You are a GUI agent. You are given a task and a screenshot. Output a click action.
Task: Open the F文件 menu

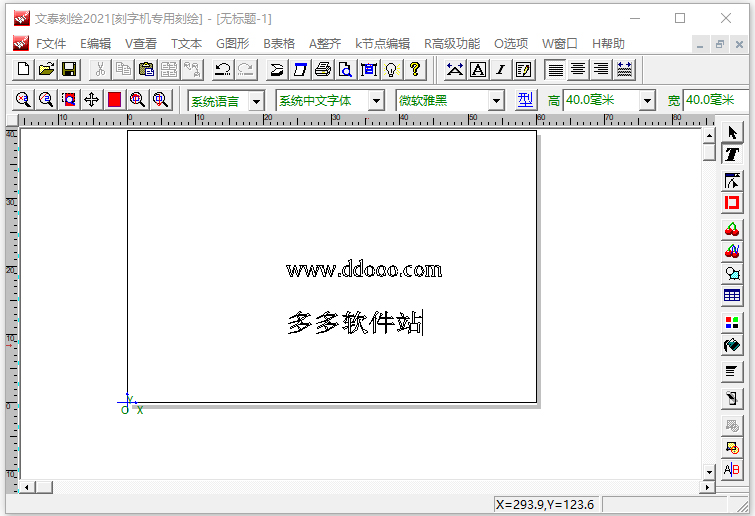pyautogui.click(x=51, y=44)
